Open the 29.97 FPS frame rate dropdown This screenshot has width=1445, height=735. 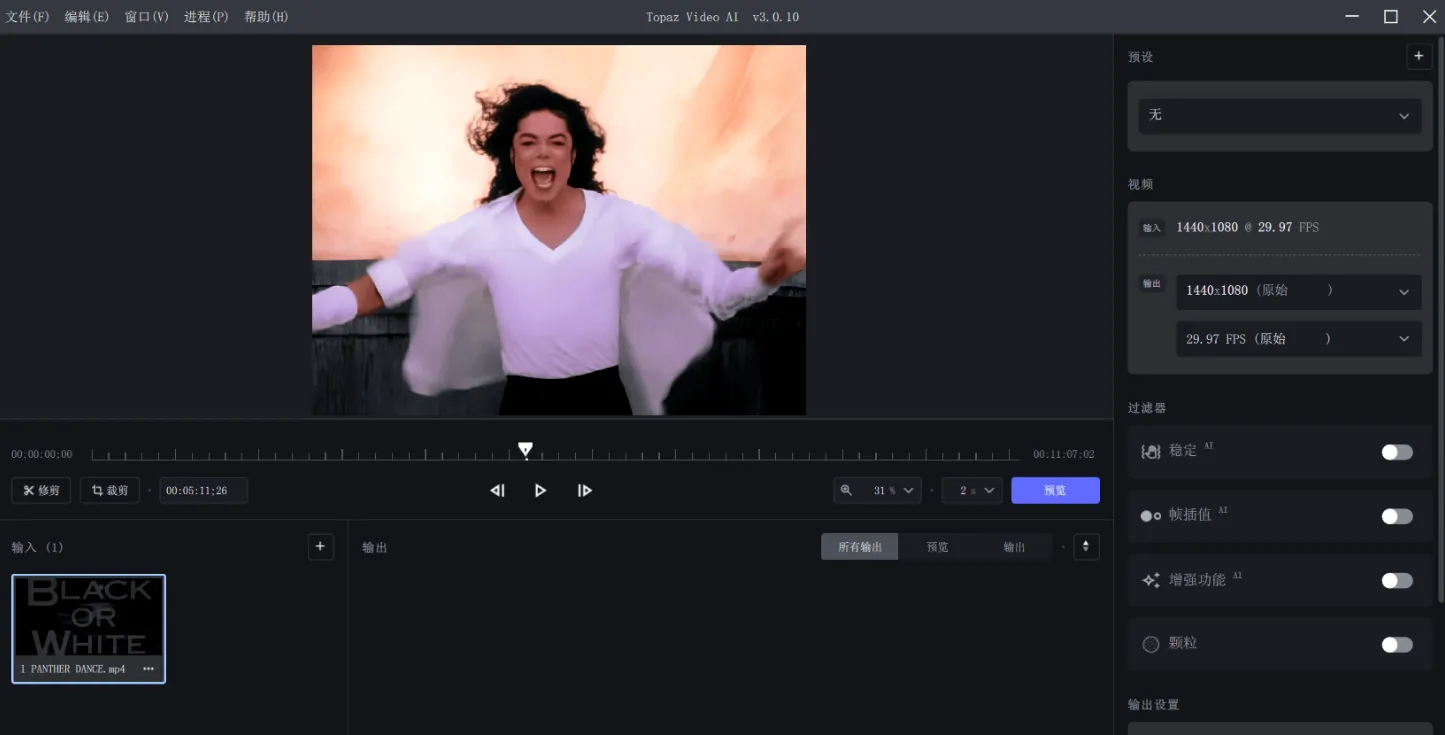[1299, 338]
